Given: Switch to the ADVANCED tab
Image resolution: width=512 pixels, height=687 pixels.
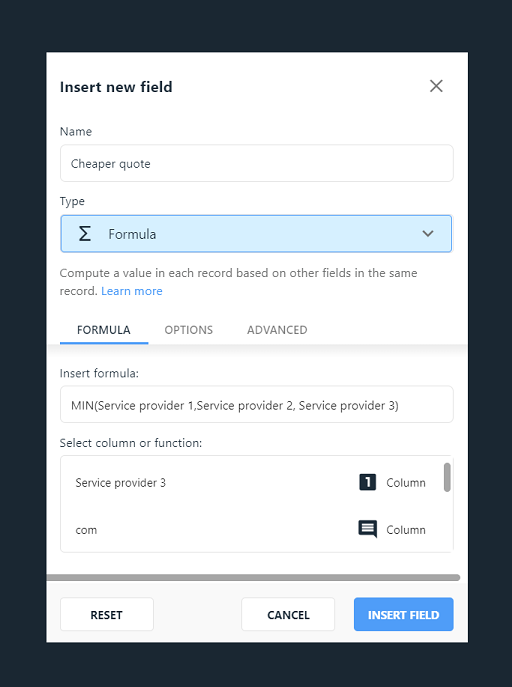Looking at the screenshot, I should pyautogui.click(x=277, y=330).
